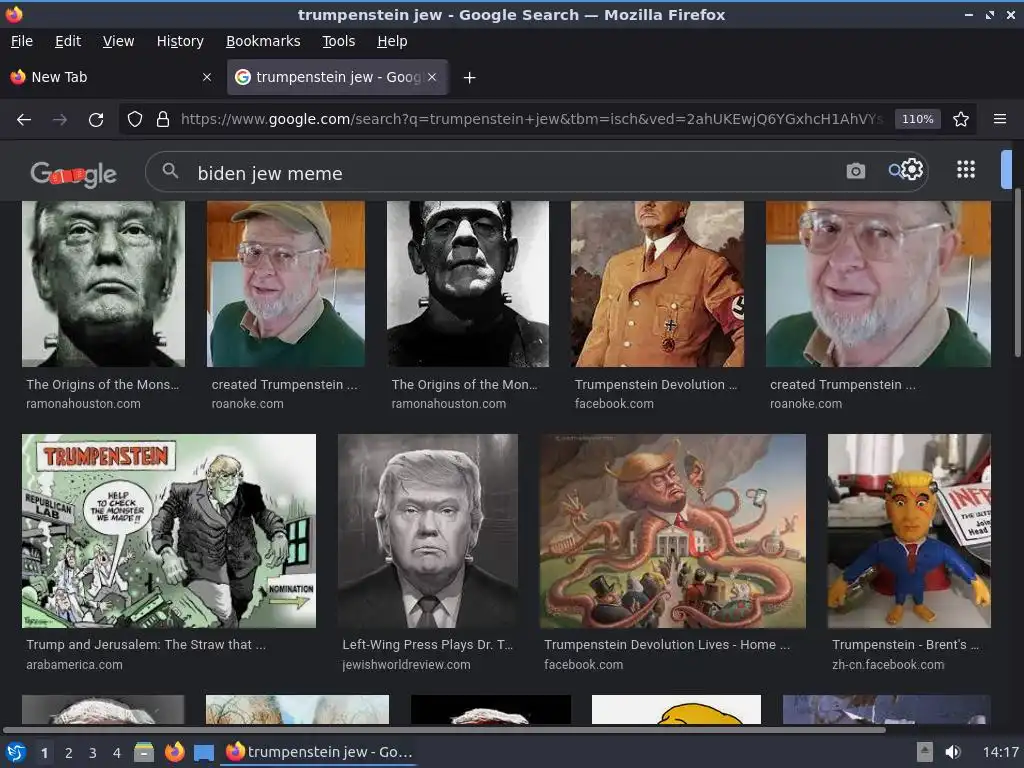Viewport: 1024px width, 768px height.
Task: Show the desktop via taskbar icon
Action: [204, 753]
